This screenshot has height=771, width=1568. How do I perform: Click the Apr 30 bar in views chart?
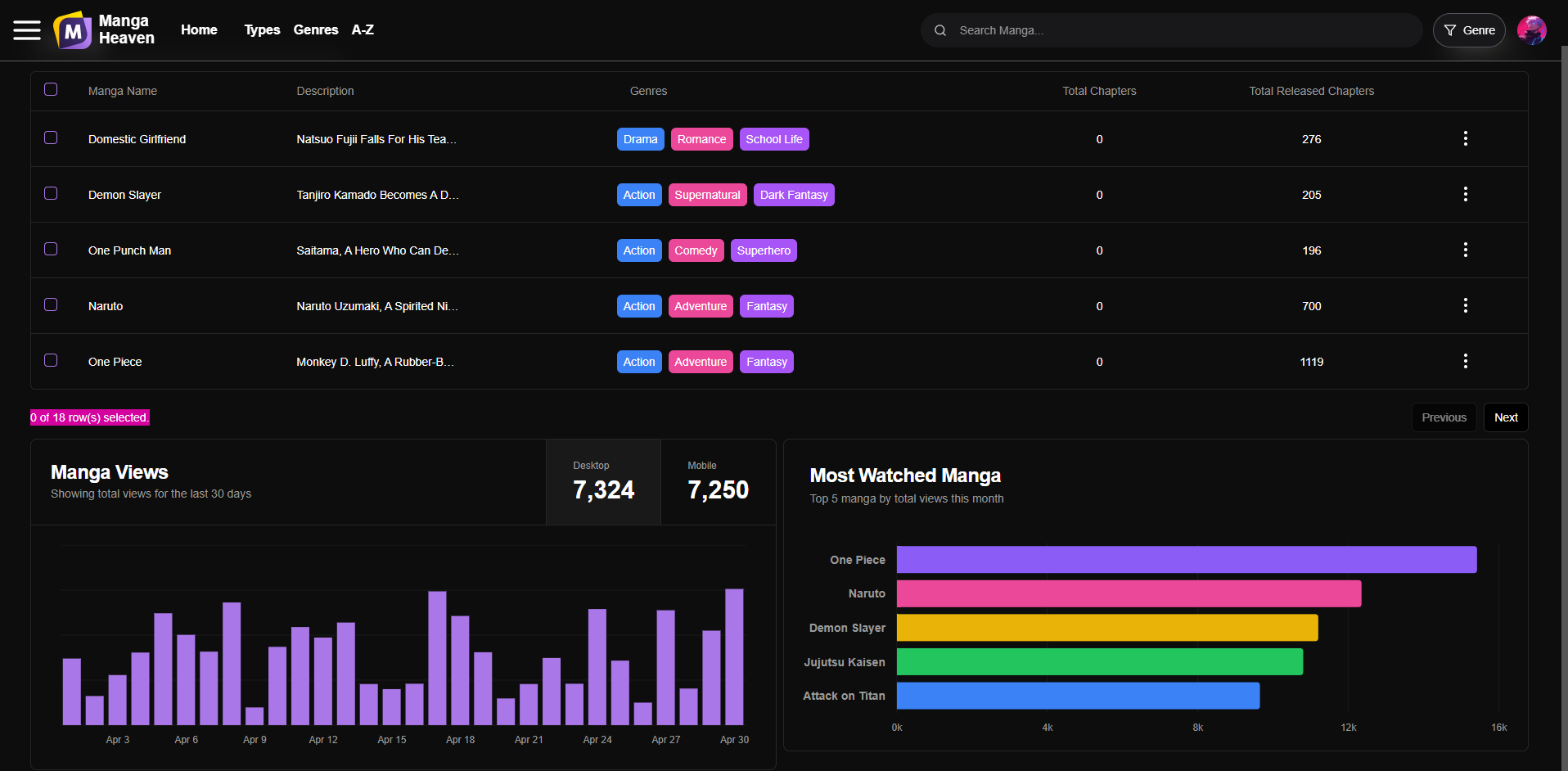pyautogui.click(x=734, y=656)
